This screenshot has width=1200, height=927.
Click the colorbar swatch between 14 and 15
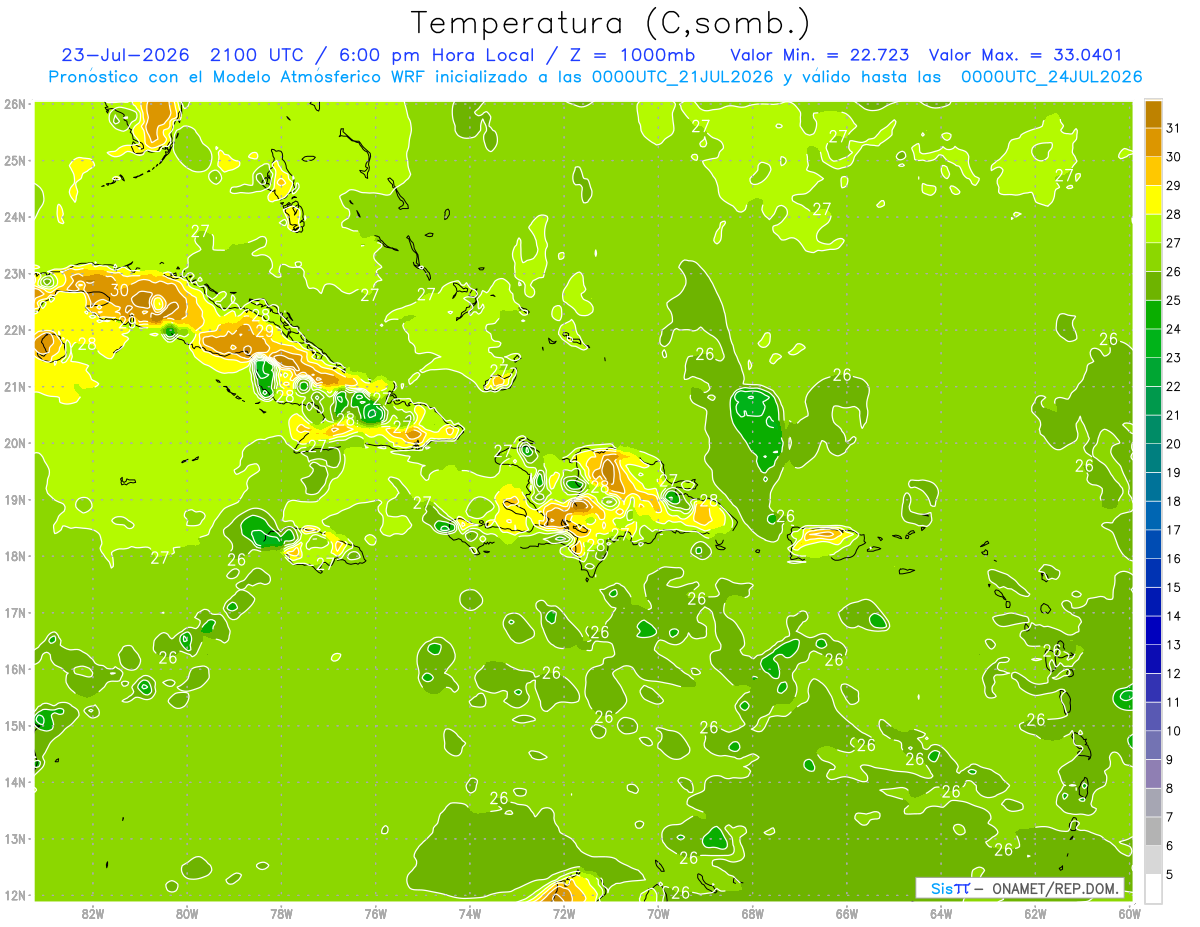(1153, 602)
